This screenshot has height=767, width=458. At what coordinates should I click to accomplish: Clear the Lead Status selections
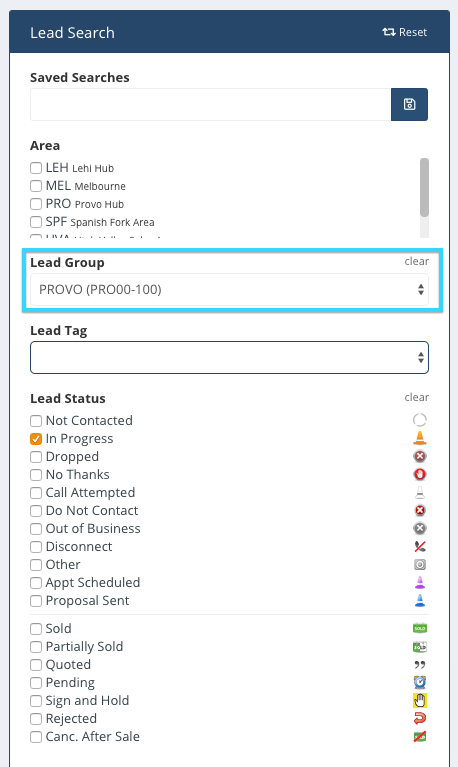(416, 397)
